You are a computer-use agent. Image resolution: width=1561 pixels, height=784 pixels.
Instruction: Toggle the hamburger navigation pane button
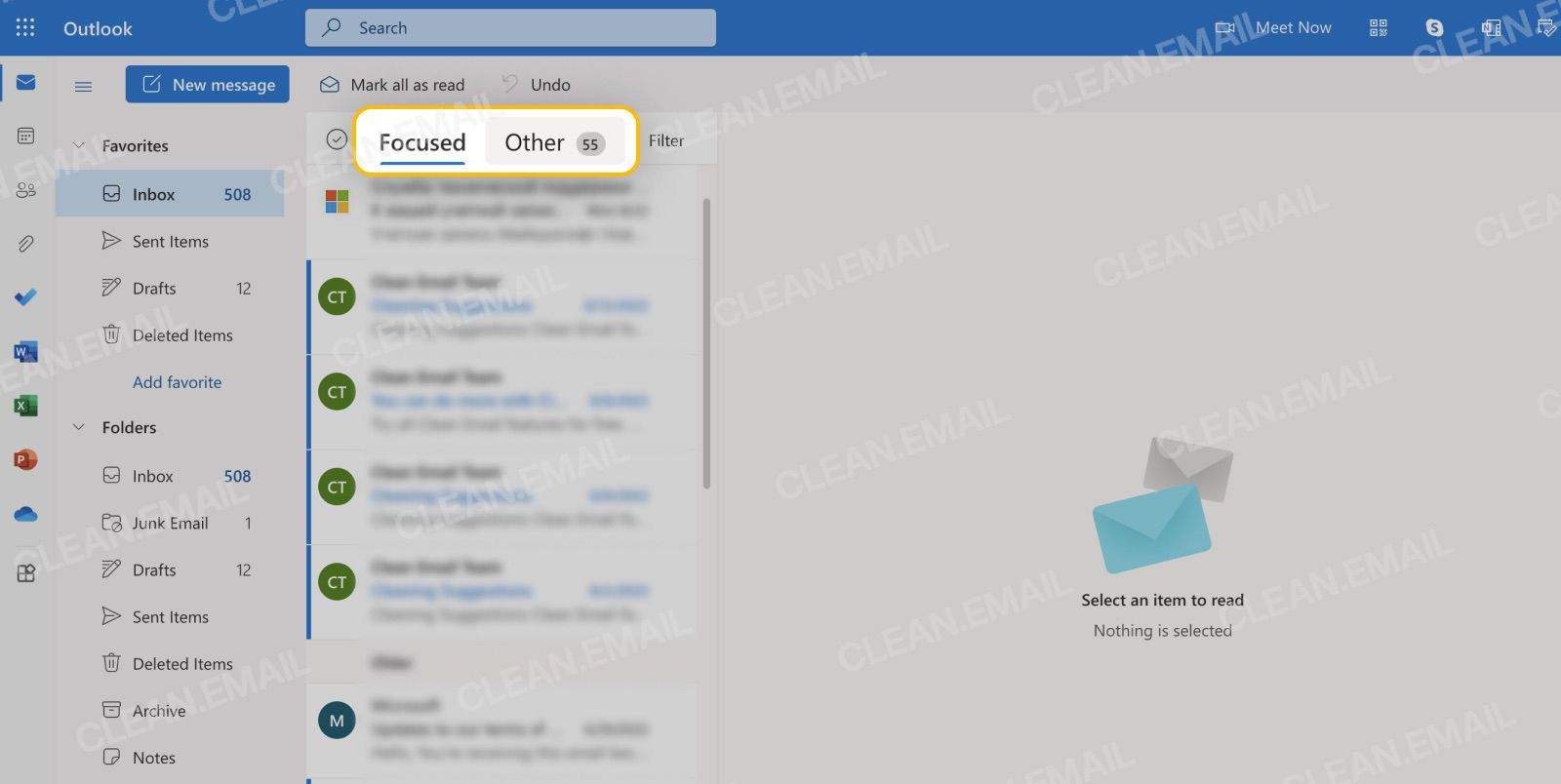pyautogui.click(x=84, y=86)
